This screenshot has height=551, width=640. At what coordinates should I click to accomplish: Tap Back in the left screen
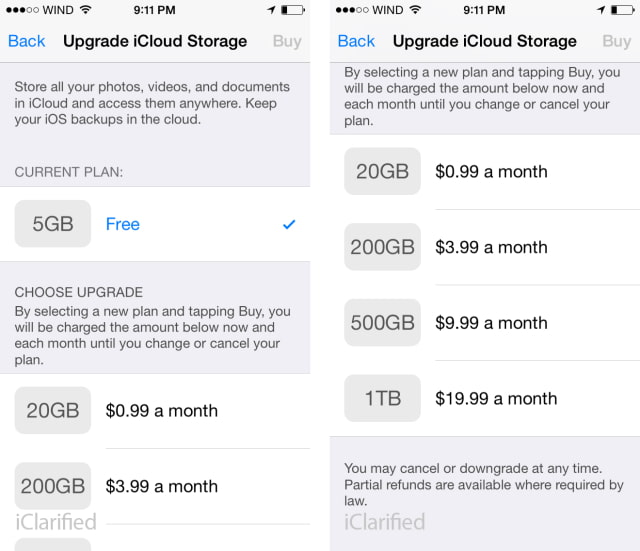[x=27, y=41]
